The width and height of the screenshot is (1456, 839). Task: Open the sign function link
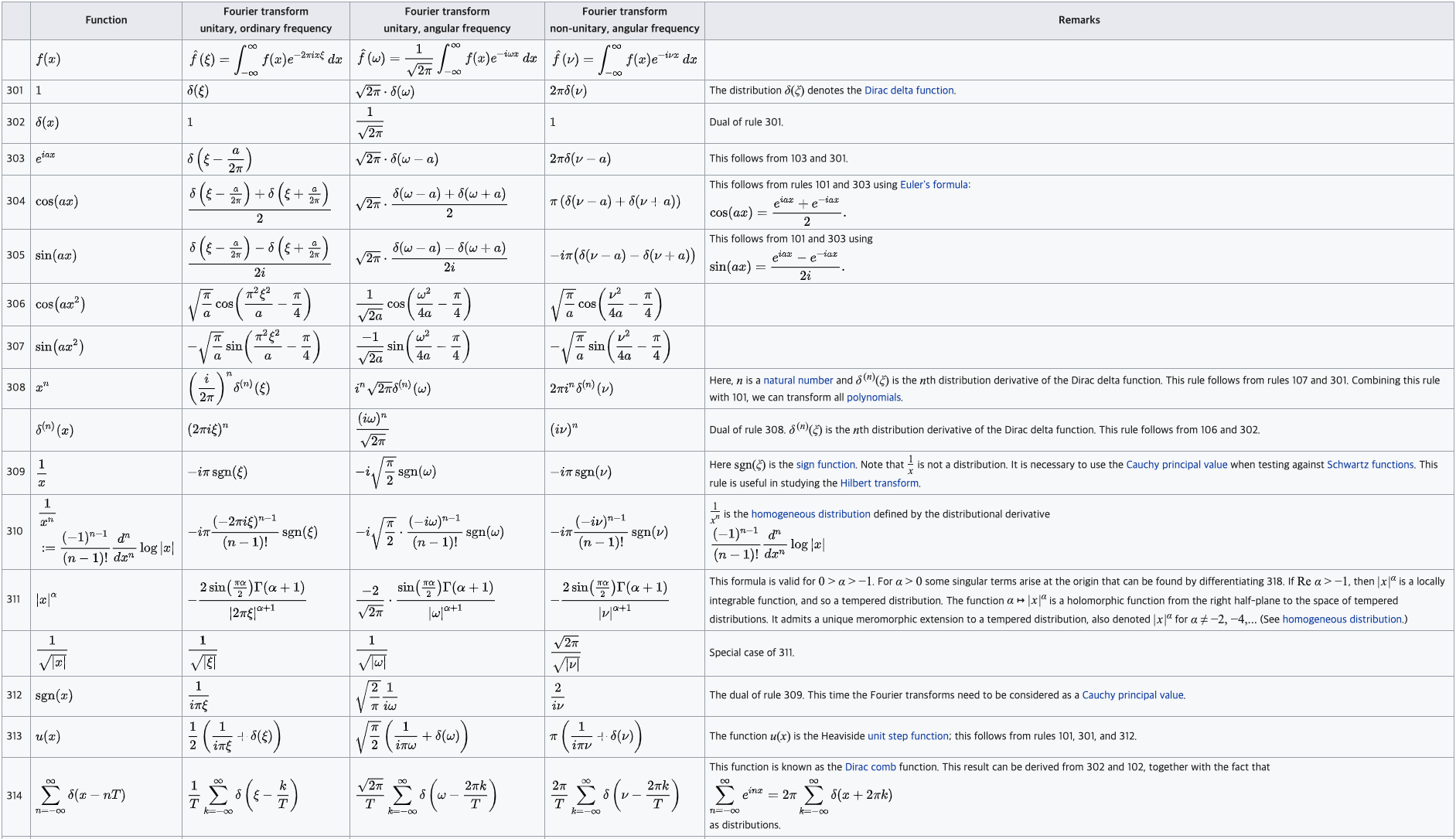[826, 465]
